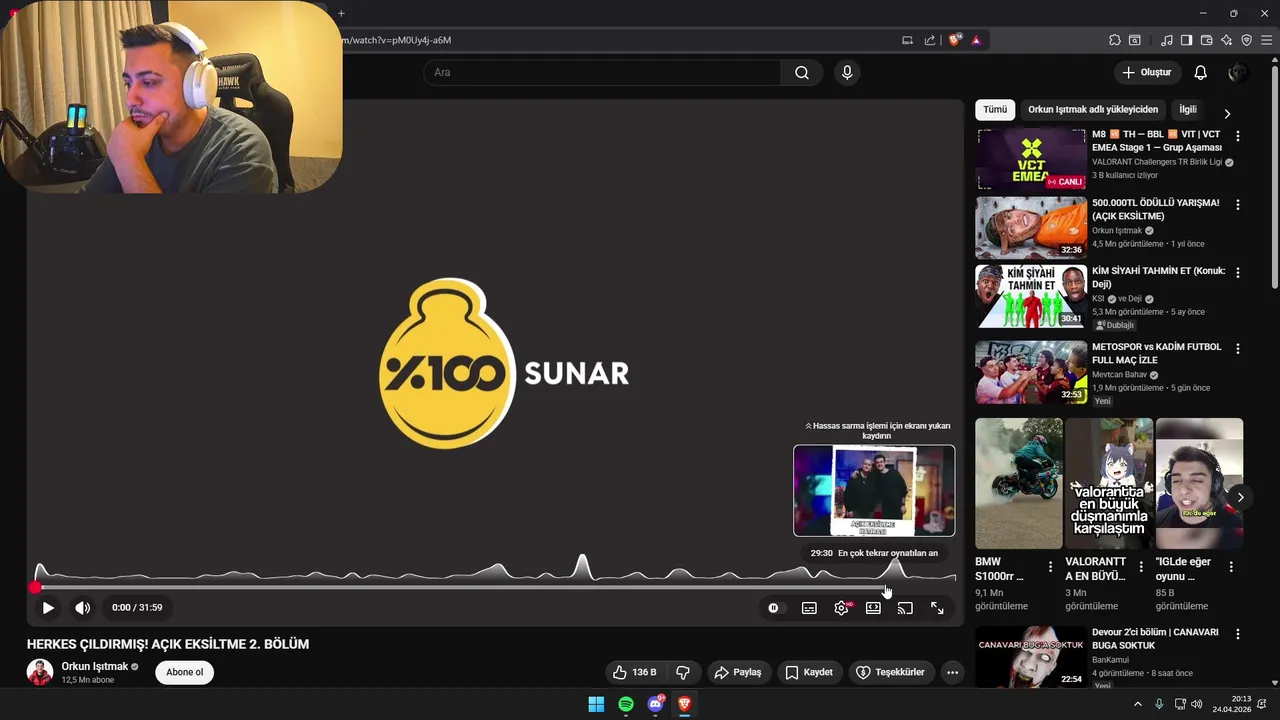Dislike the video with the thumbs-down icon
The image size is (1280, 720).
pyautogui.click(x=684, y=672)
